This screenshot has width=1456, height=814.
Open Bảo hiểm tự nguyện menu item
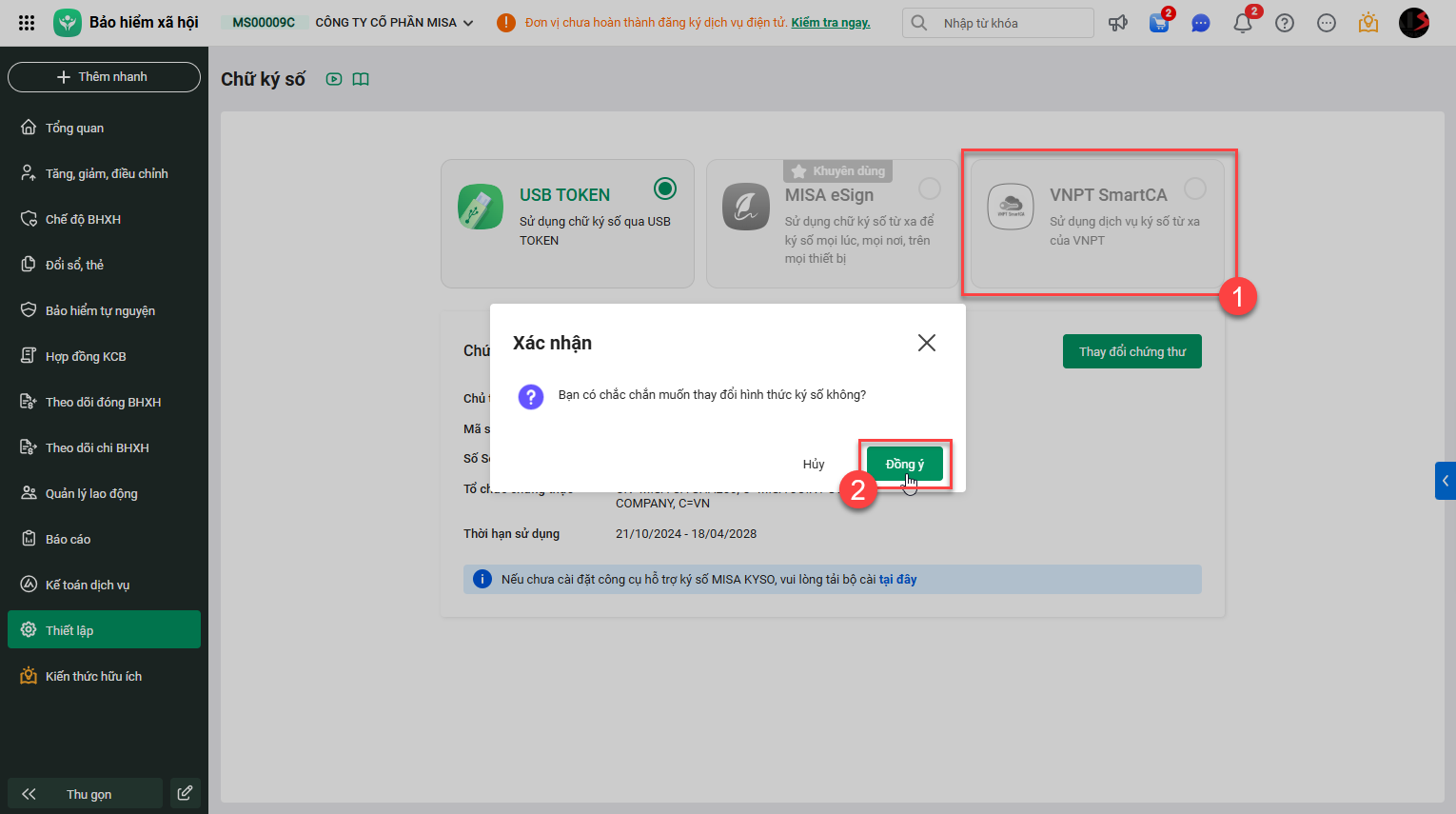point(105,310)
